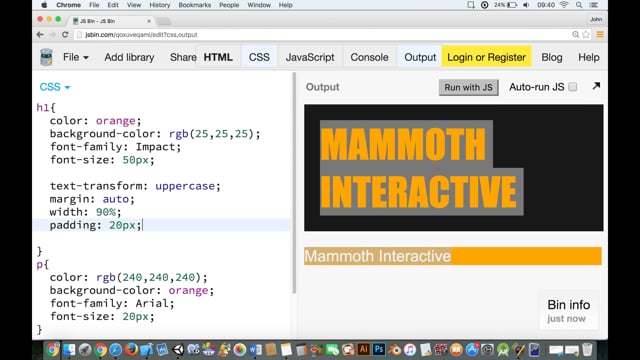This screenshot has height=360, width=640.
Task: Toggle the JavaScript panel tab
Action: 310,57
